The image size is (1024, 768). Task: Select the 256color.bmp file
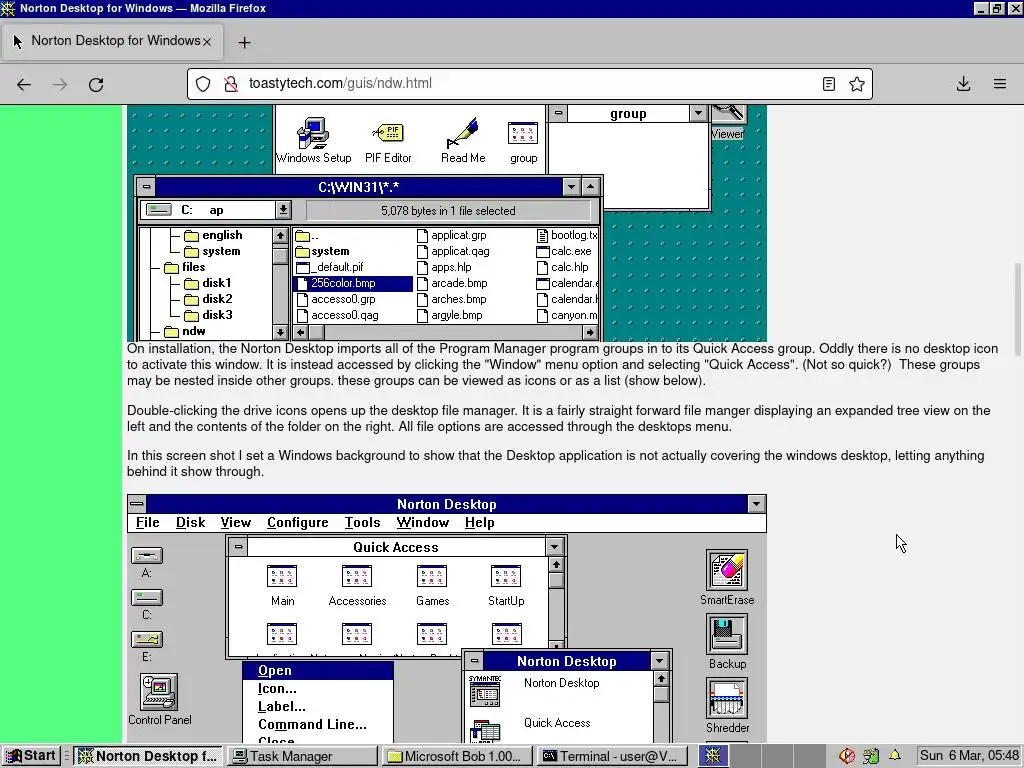coord(353,283)
